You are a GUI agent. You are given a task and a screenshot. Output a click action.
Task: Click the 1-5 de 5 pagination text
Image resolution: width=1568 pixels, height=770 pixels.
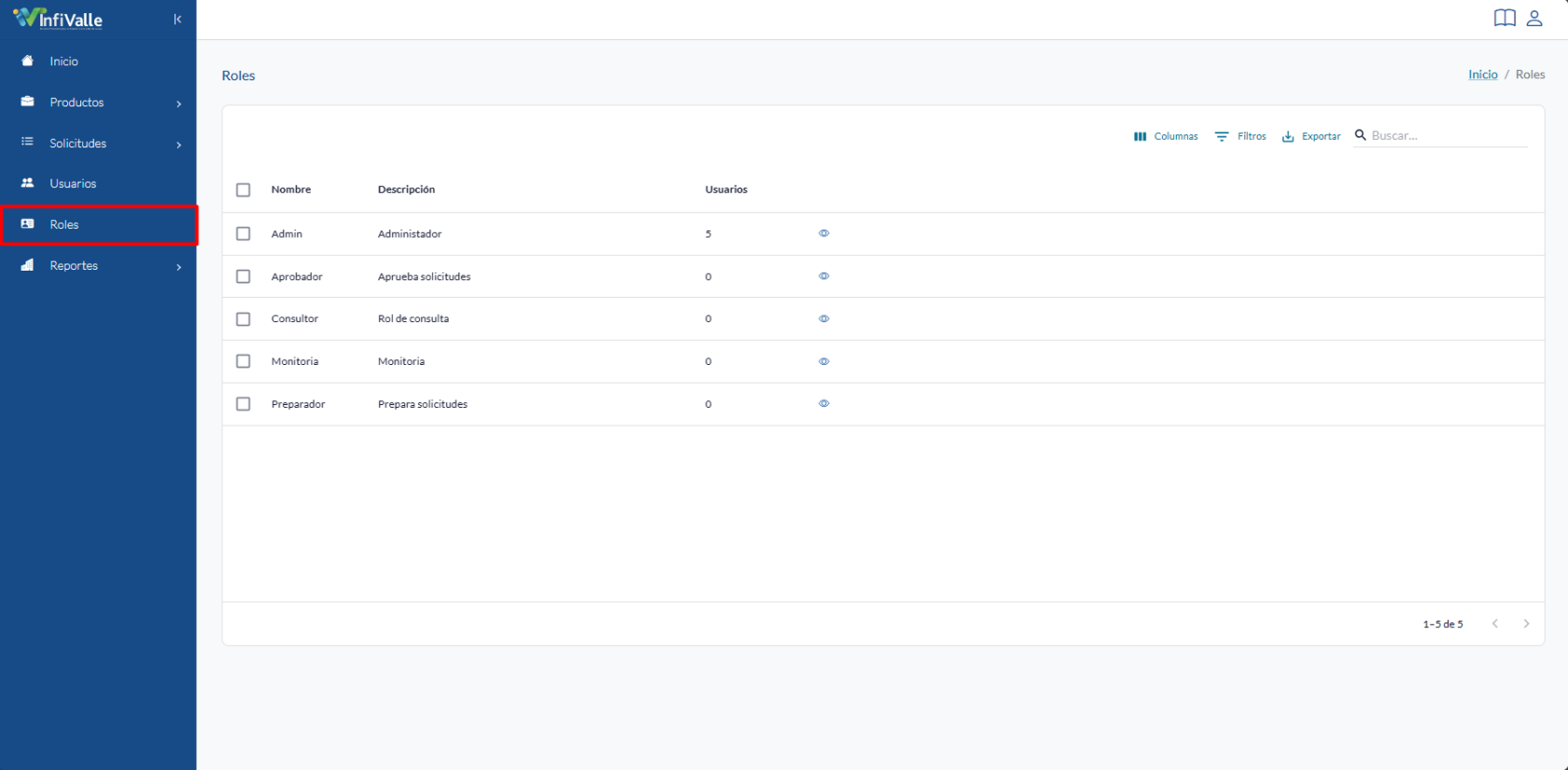(x=1443, y=623)
